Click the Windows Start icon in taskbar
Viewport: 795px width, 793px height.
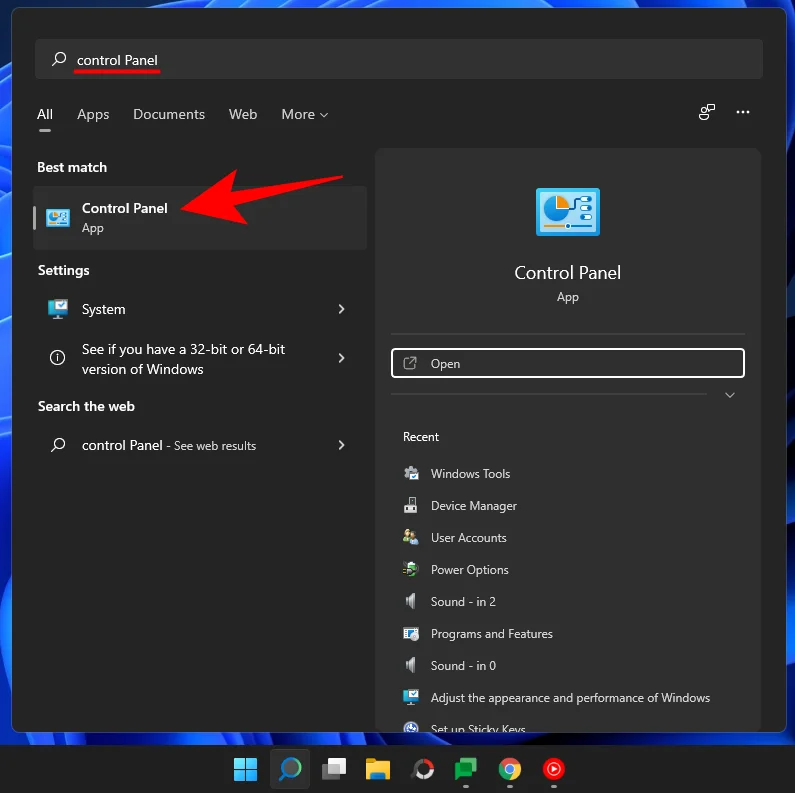pos(245,769)
